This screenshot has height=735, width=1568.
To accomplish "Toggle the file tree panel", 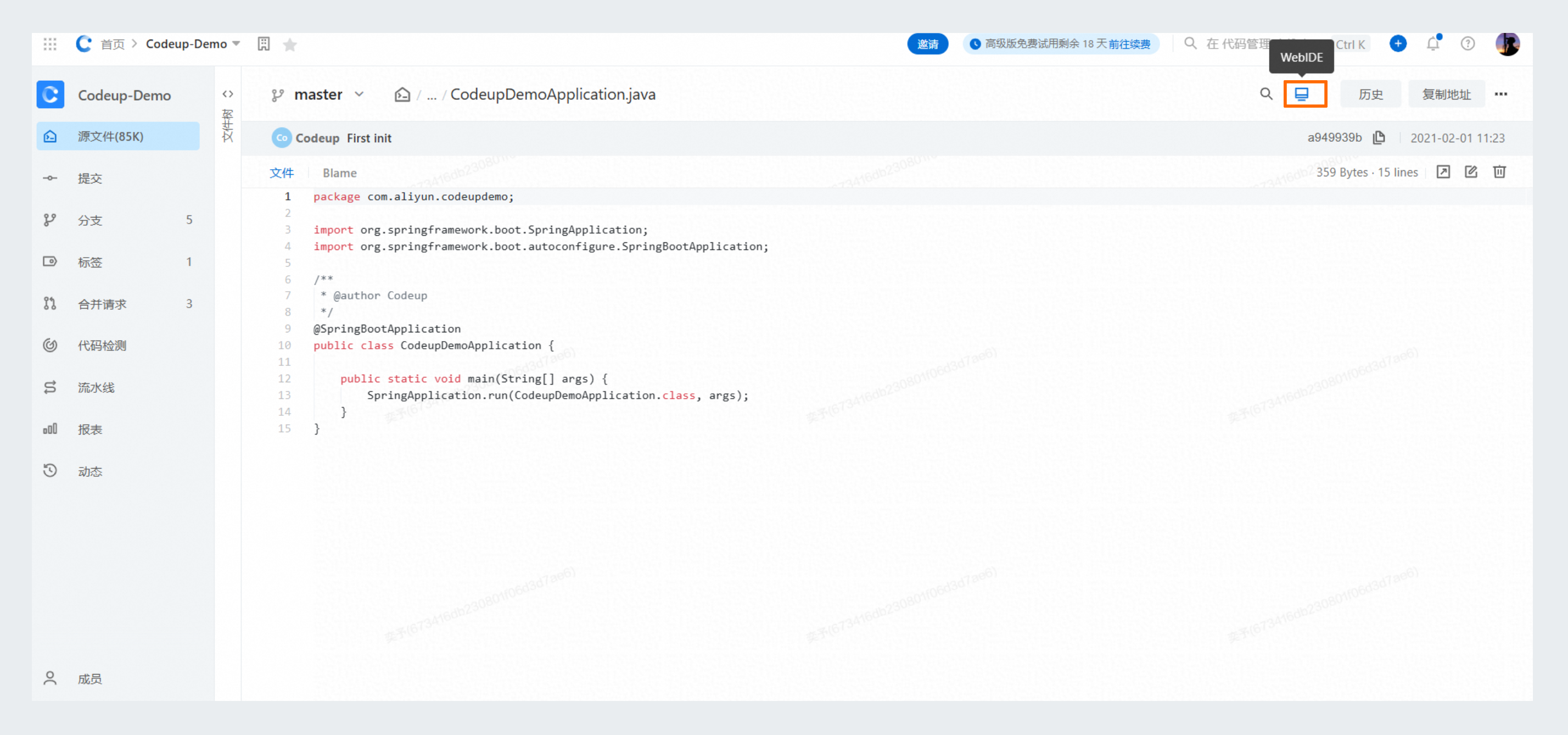I will point(228,94).
